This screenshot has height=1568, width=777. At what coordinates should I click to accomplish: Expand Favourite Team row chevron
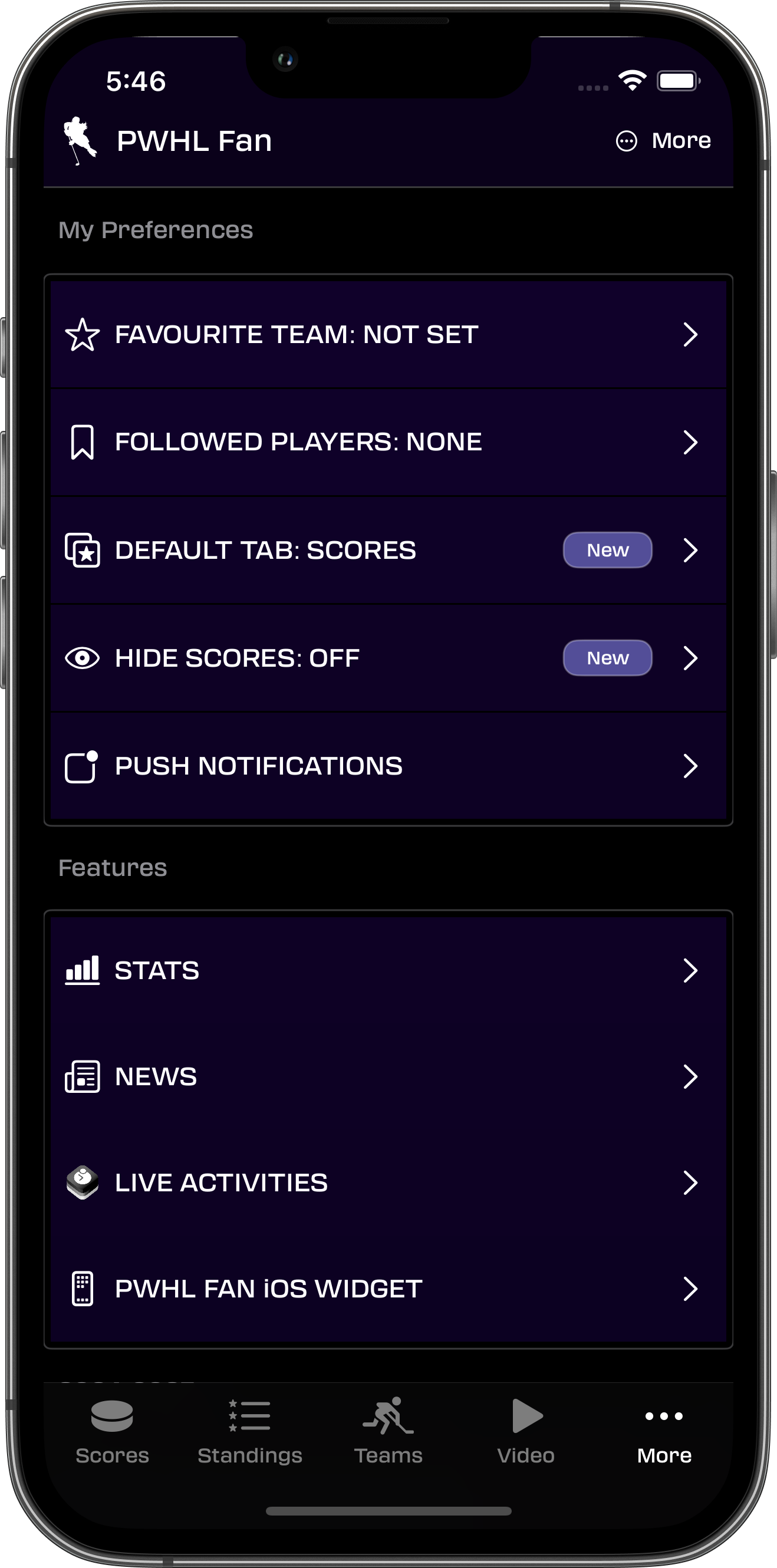690,335
